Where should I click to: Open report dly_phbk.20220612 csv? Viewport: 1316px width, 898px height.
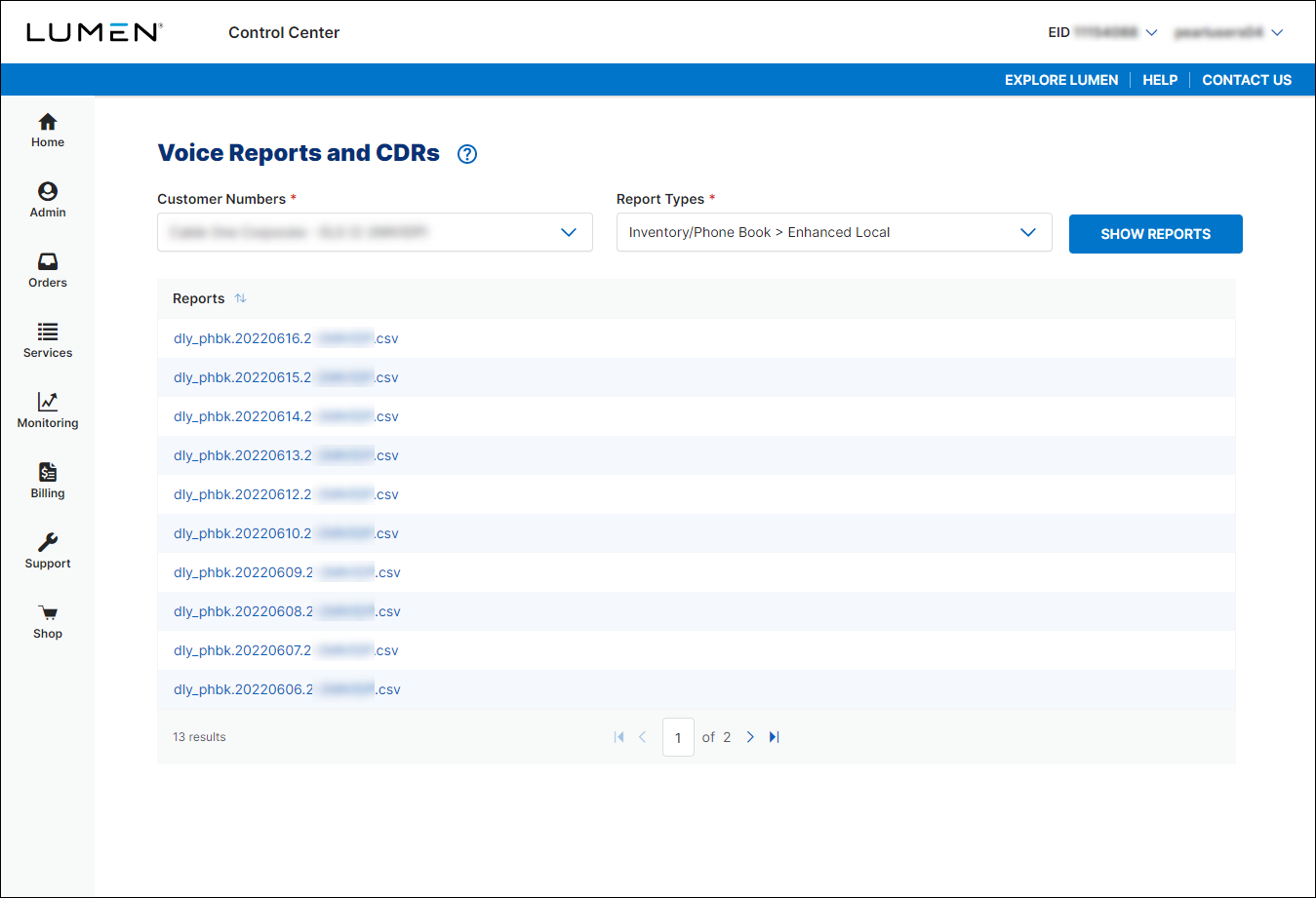[x=286, y=494]
